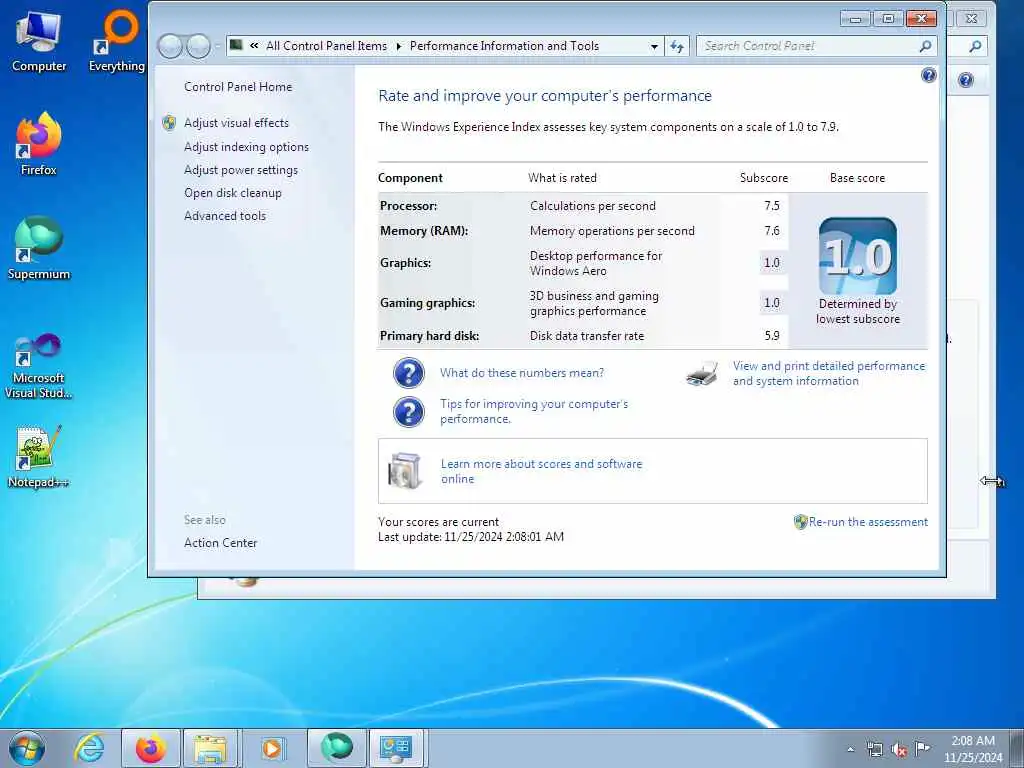
Task: Click the blue Help icon in front window
Action: pos(929,75)
